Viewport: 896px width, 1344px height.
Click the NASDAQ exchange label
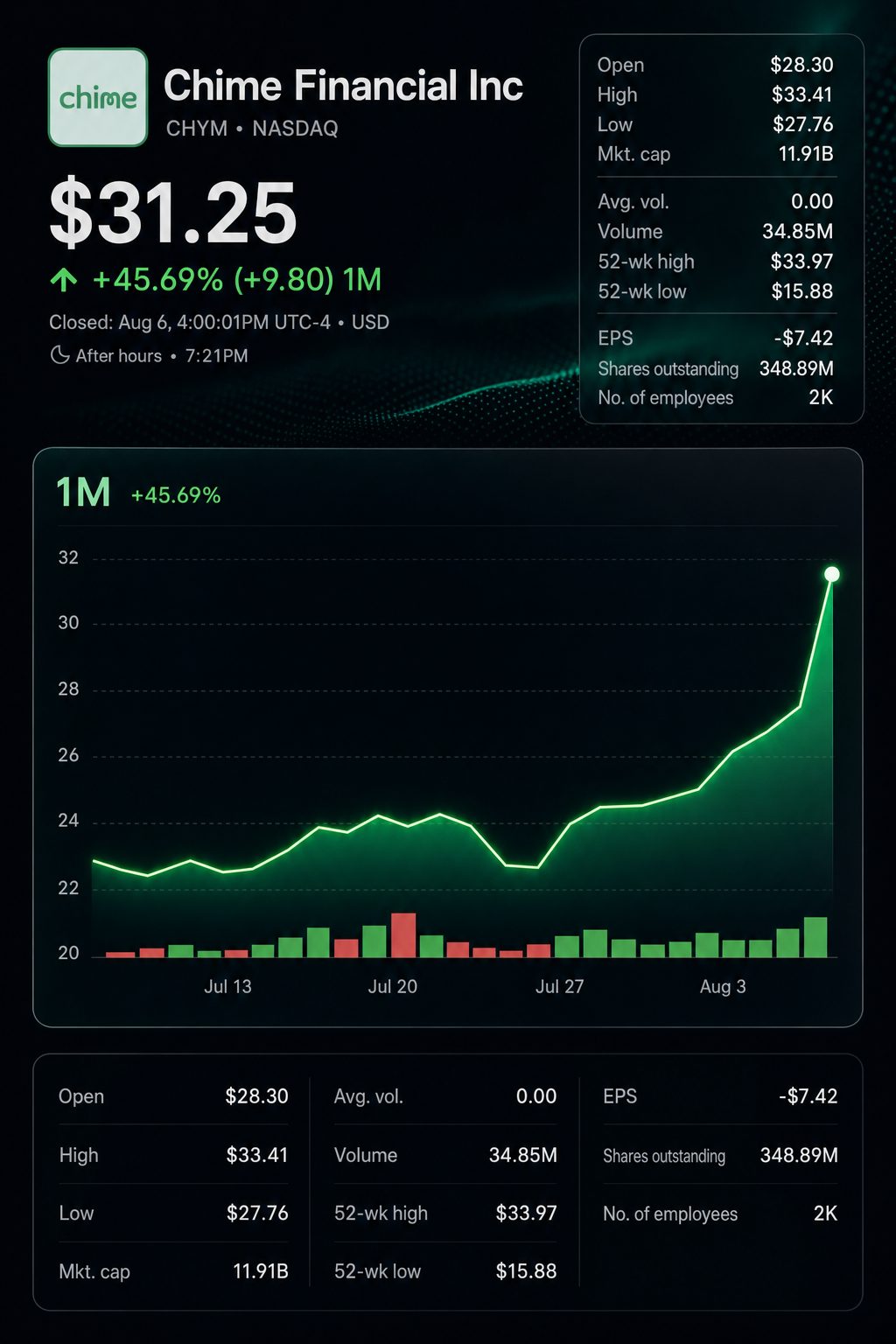tap(295, 129)
